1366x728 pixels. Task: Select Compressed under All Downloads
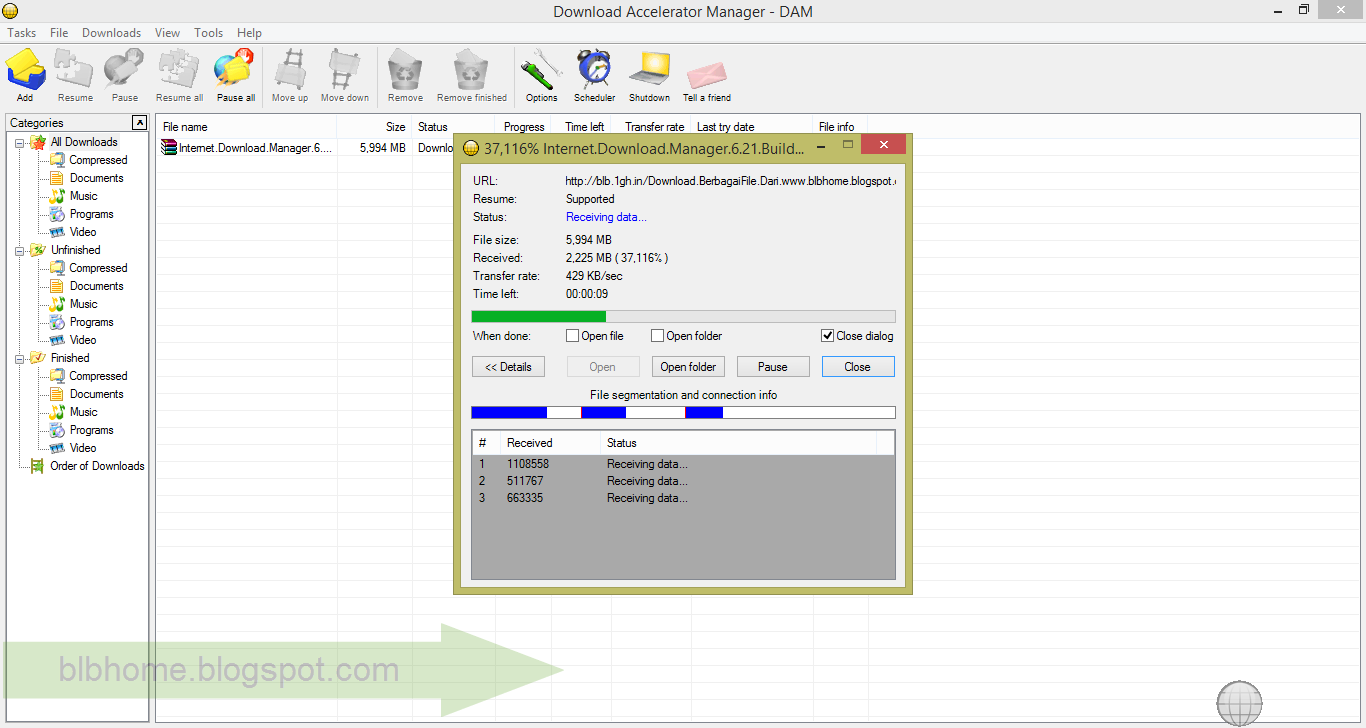point(98,160)
